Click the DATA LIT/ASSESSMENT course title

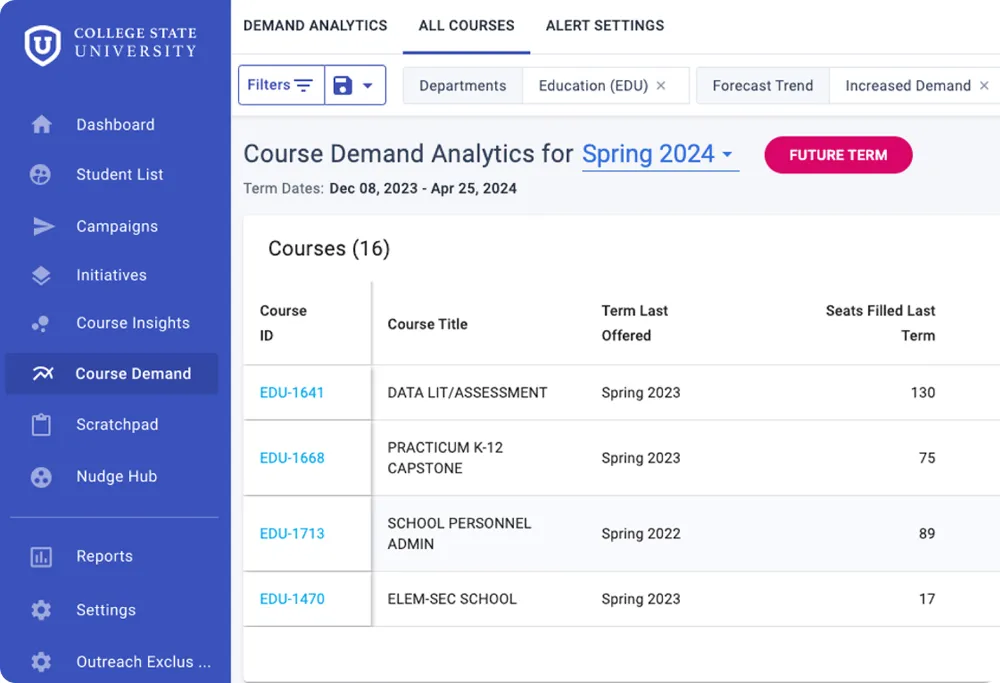click(467, 393)
